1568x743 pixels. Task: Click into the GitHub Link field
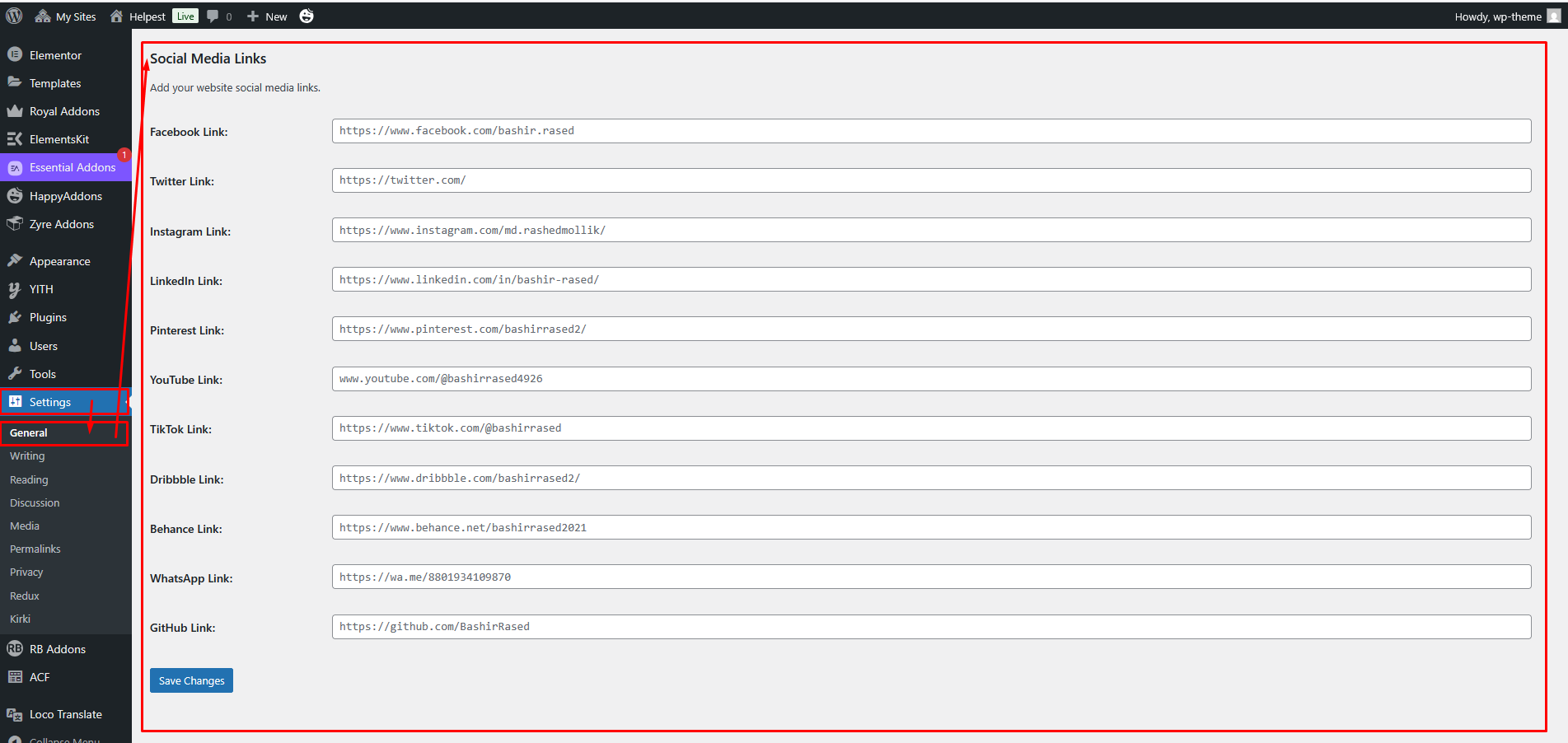pos(931,627)
